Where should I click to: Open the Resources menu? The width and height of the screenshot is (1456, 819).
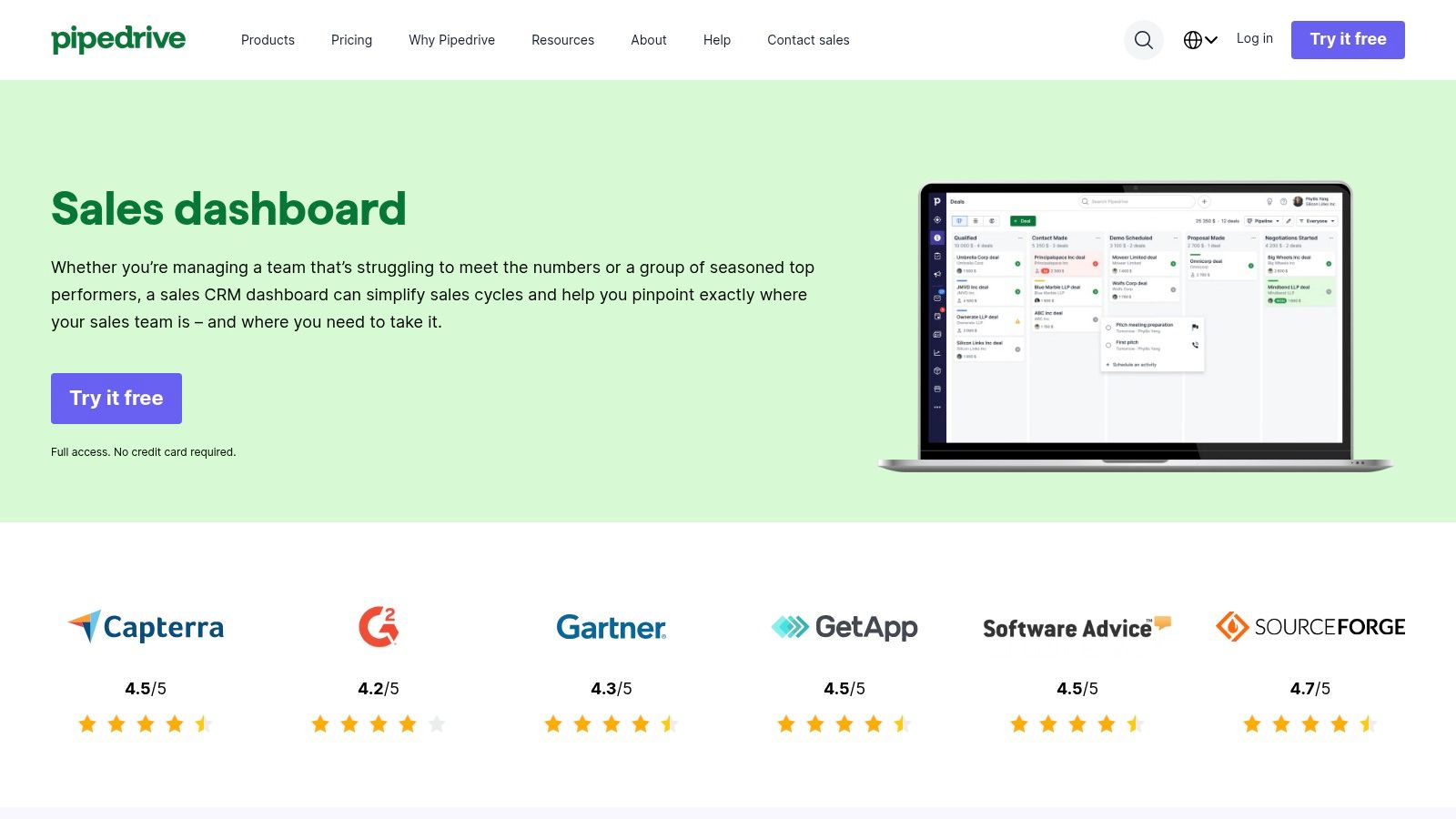562,40
